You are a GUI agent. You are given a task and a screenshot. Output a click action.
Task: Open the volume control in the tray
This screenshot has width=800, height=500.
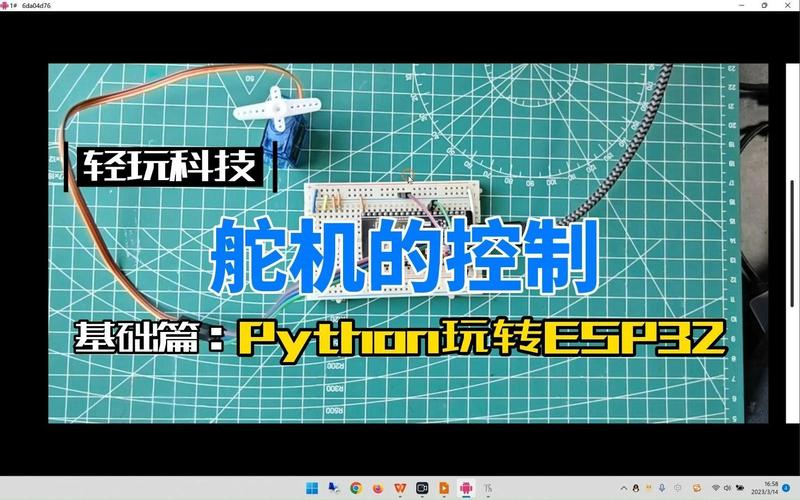point(727,488)
